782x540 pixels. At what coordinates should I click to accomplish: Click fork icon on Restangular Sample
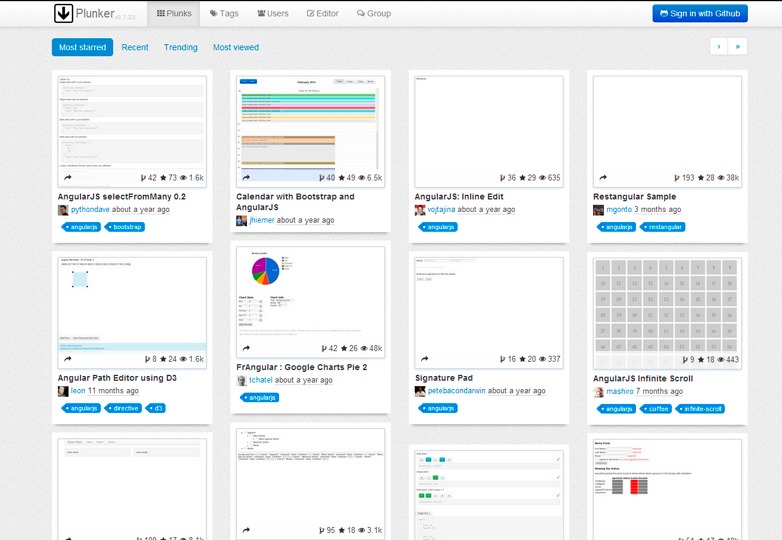[x=677, y=178]
